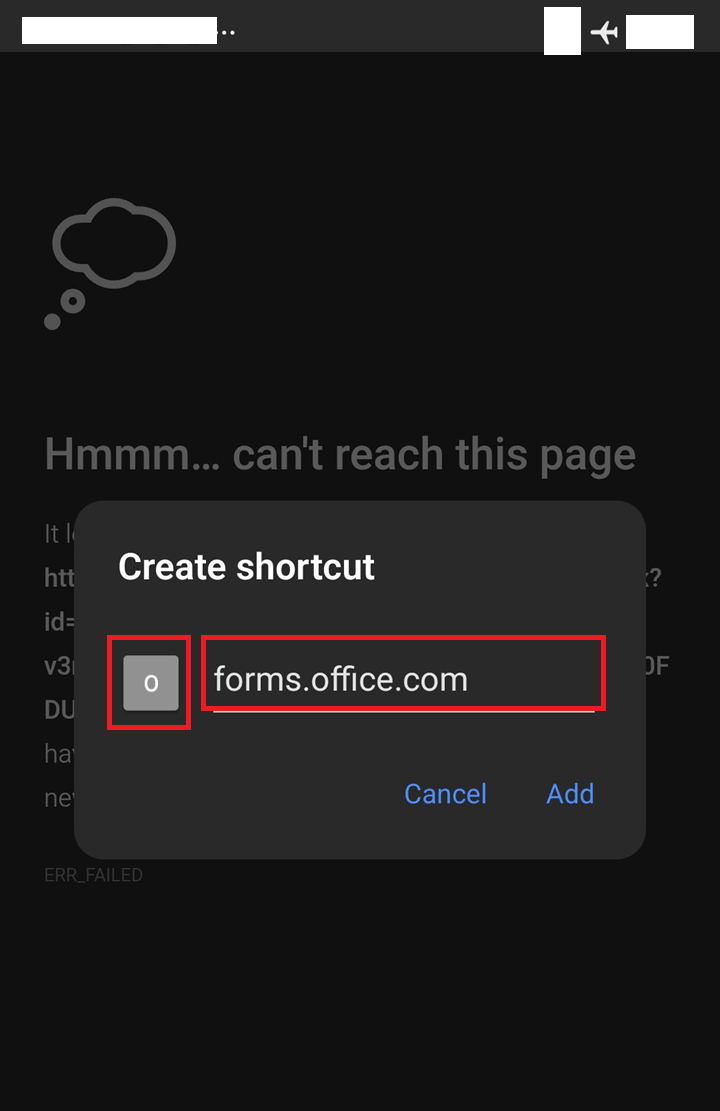Edit the forms.office.com shortcut name field
This screenshot has width=720, height=1111.
point(403,679)
